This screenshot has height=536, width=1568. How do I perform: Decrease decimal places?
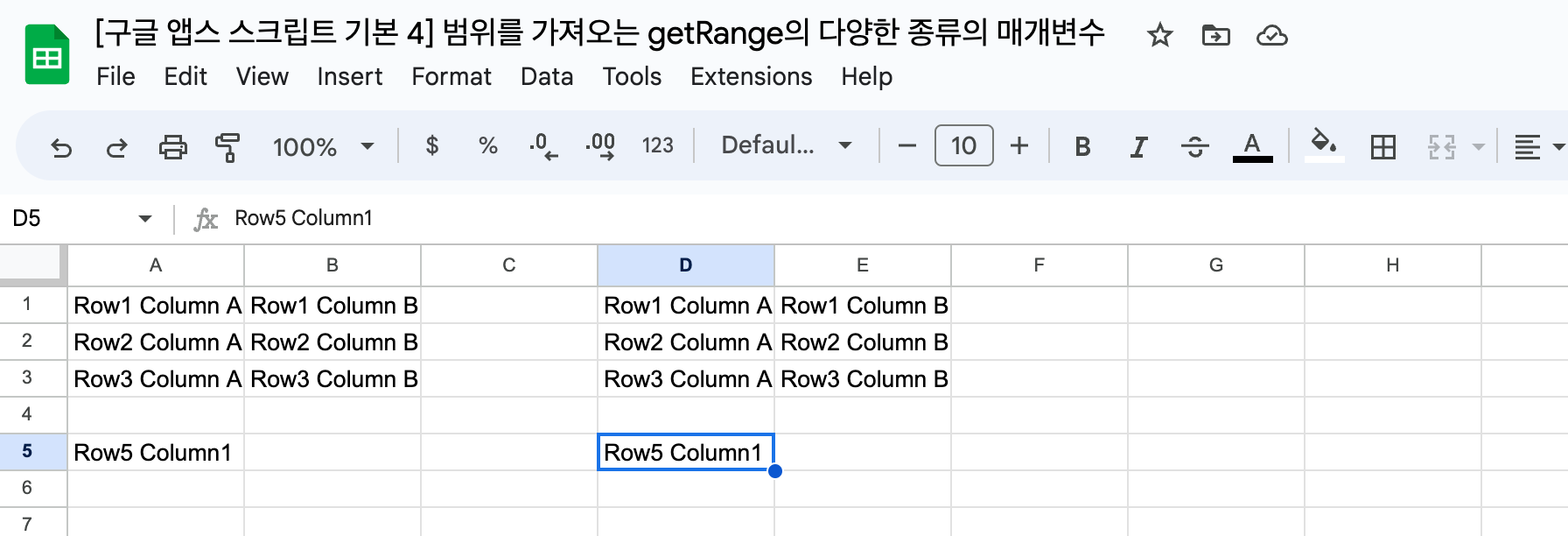click(543, 146)
